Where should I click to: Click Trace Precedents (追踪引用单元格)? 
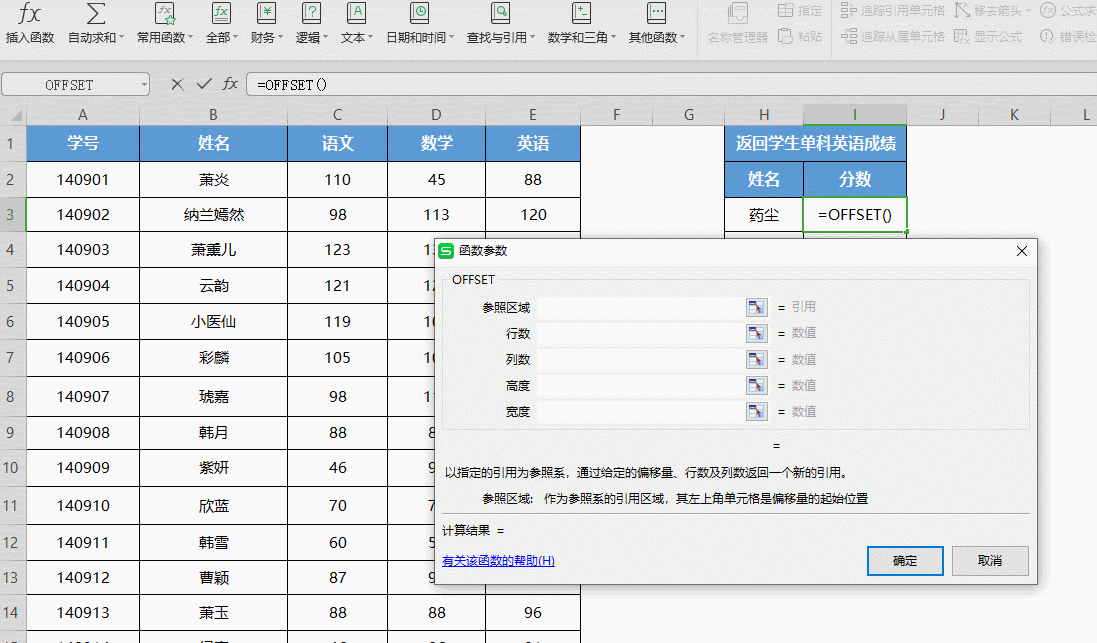pos(893,10)
